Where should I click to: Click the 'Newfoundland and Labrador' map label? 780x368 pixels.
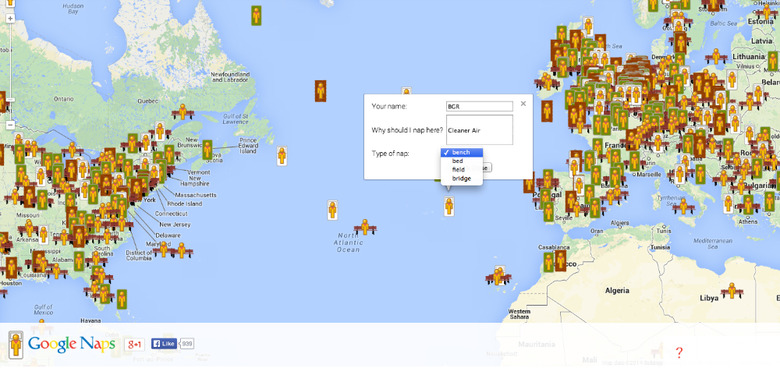229,77
